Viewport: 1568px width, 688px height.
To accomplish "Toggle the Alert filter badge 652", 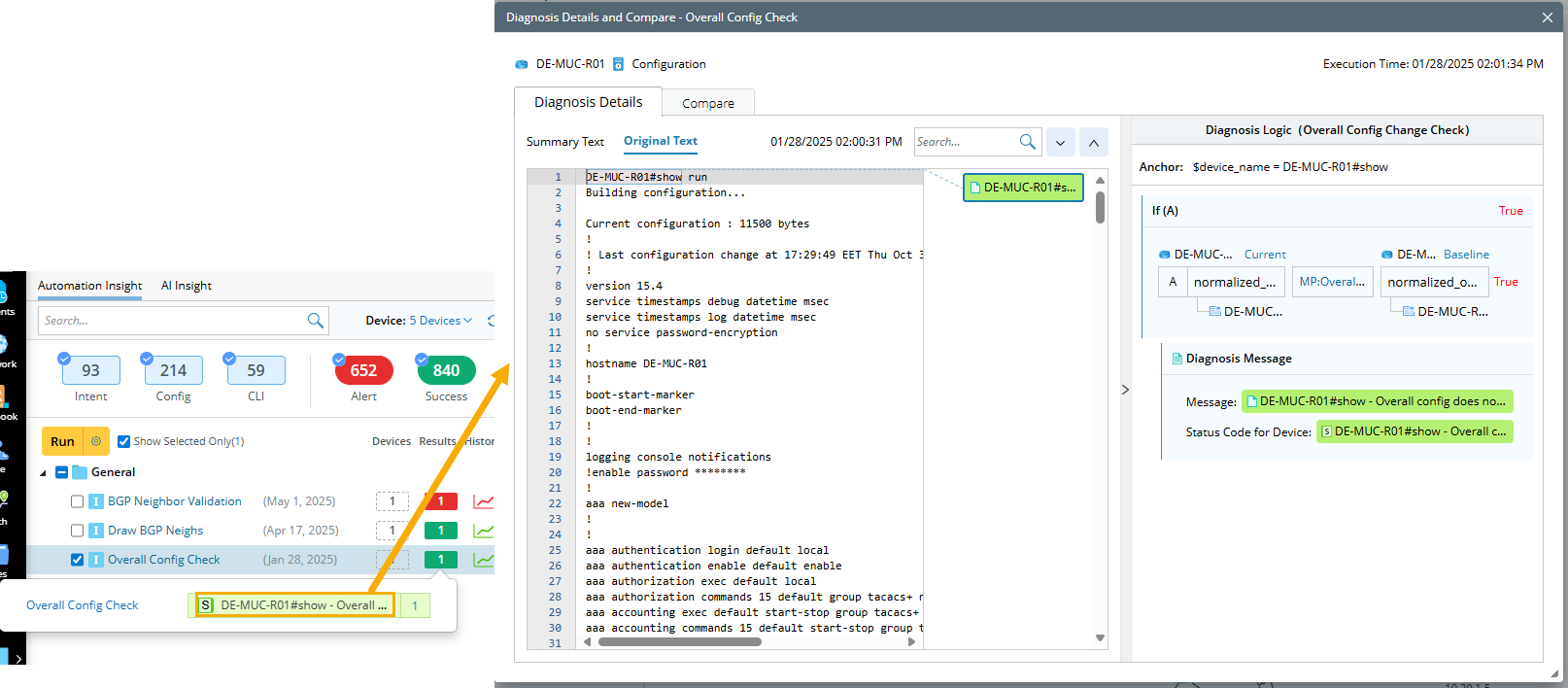I will [x=363, y=370].
